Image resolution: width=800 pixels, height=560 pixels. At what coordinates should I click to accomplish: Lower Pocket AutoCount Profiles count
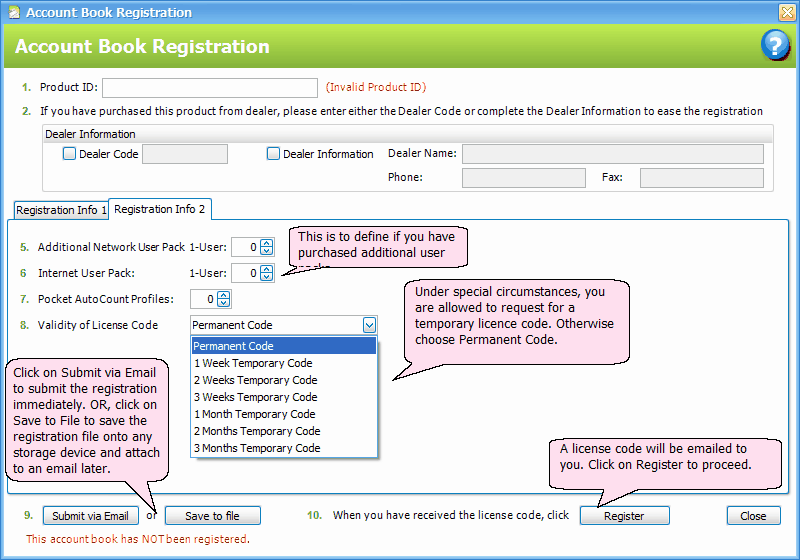coord(223,302)
